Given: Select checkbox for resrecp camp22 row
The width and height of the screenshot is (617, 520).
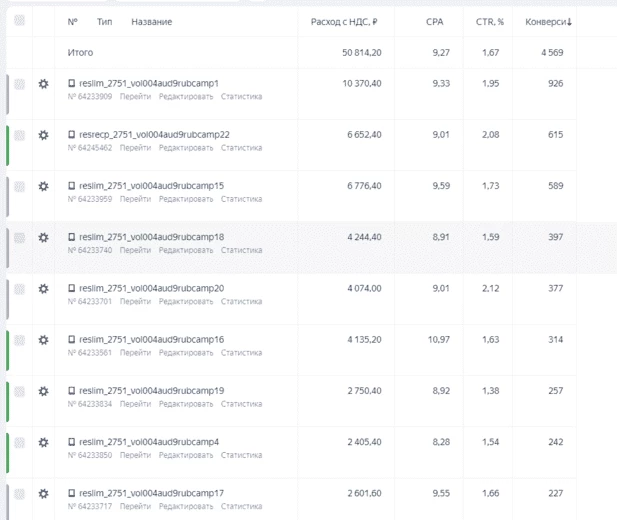Looking at the screenshot, I should click(x=19, y=135).
